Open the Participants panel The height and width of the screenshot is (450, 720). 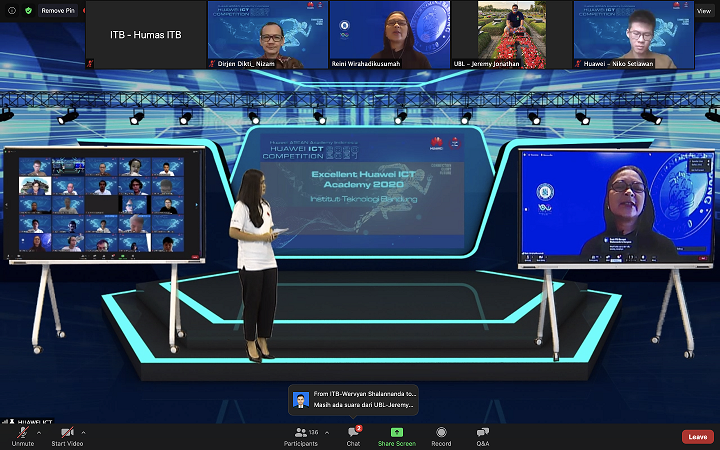(301, 436)
